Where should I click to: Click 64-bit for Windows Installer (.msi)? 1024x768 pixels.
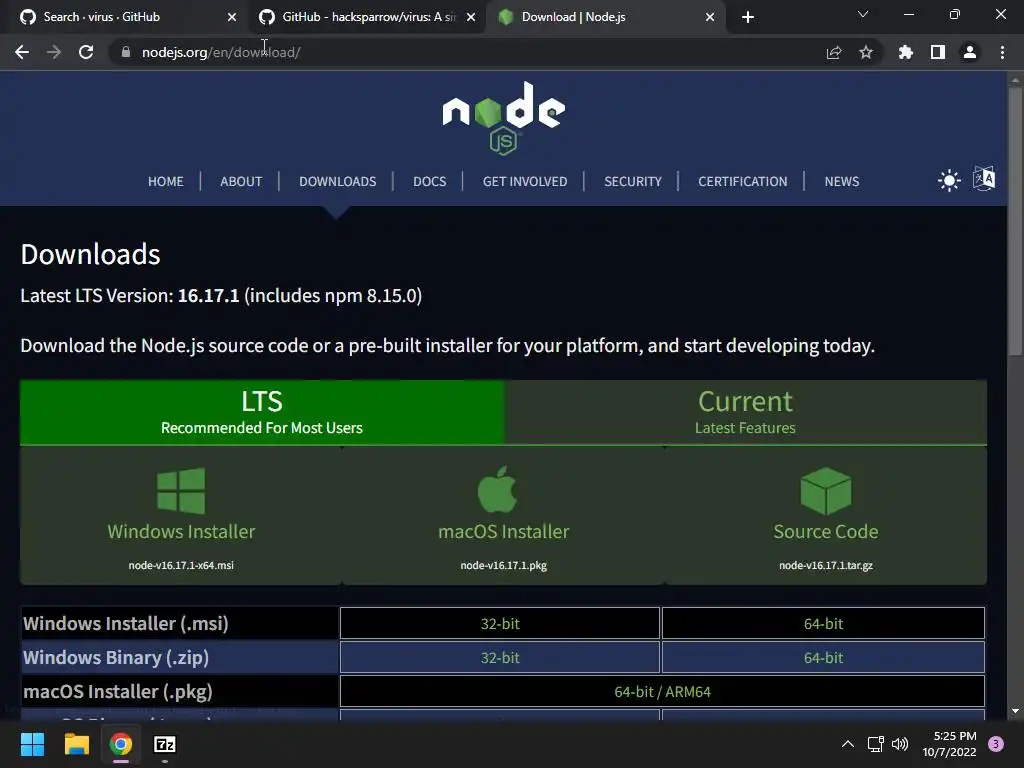pos(824,624)
